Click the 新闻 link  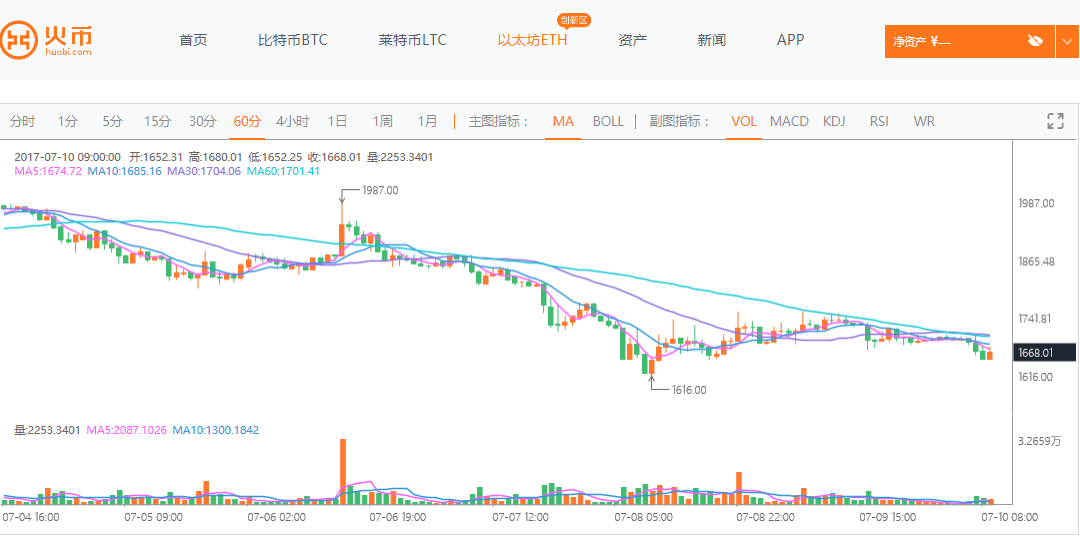(x=711, y=40)
